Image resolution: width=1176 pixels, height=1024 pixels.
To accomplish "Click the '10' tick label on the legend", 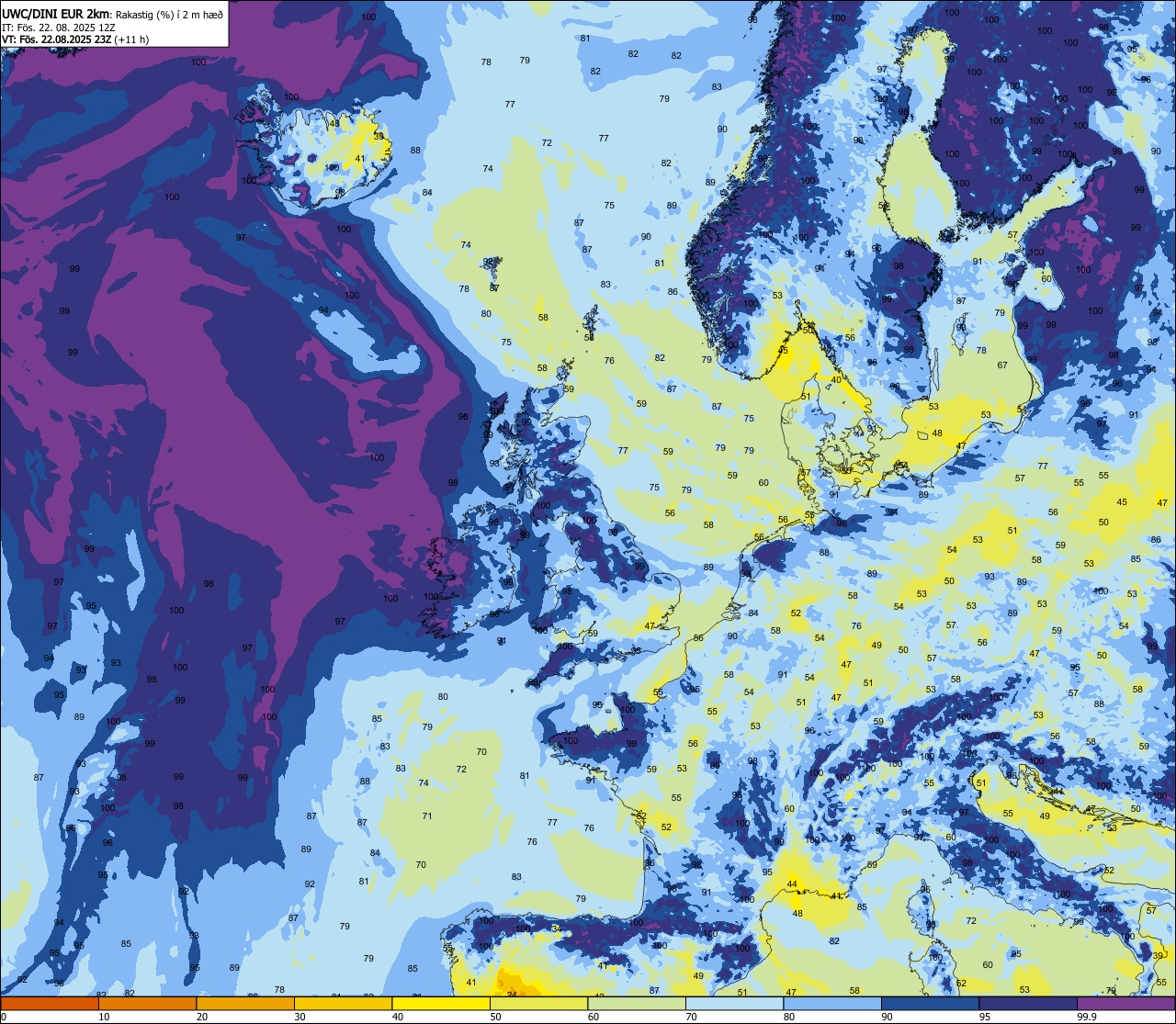I will [104, 1017].
